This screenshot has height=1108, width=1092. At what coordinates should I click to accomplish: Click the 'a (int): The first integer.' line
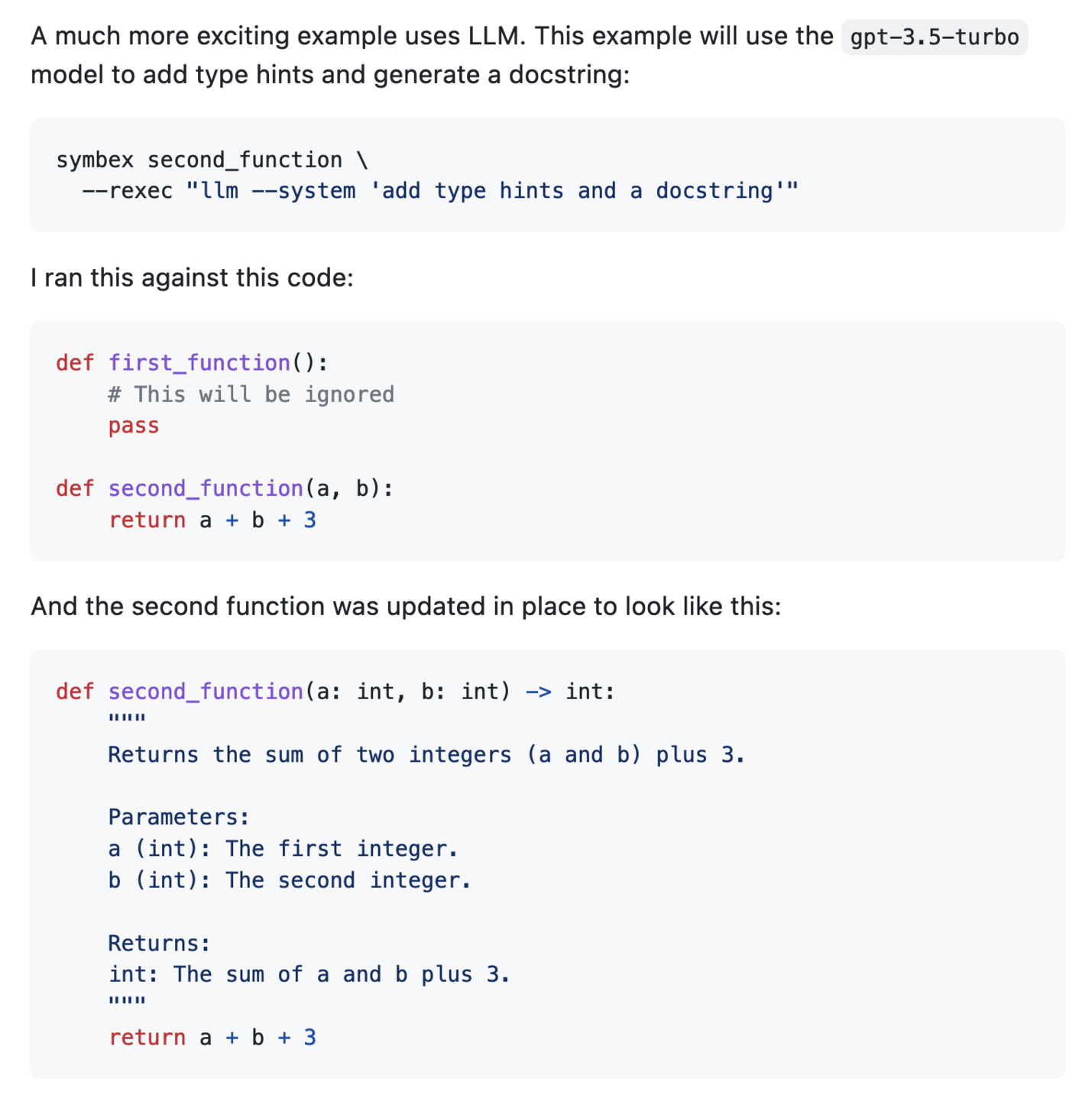pyautogui.click(x=283, y=849)
